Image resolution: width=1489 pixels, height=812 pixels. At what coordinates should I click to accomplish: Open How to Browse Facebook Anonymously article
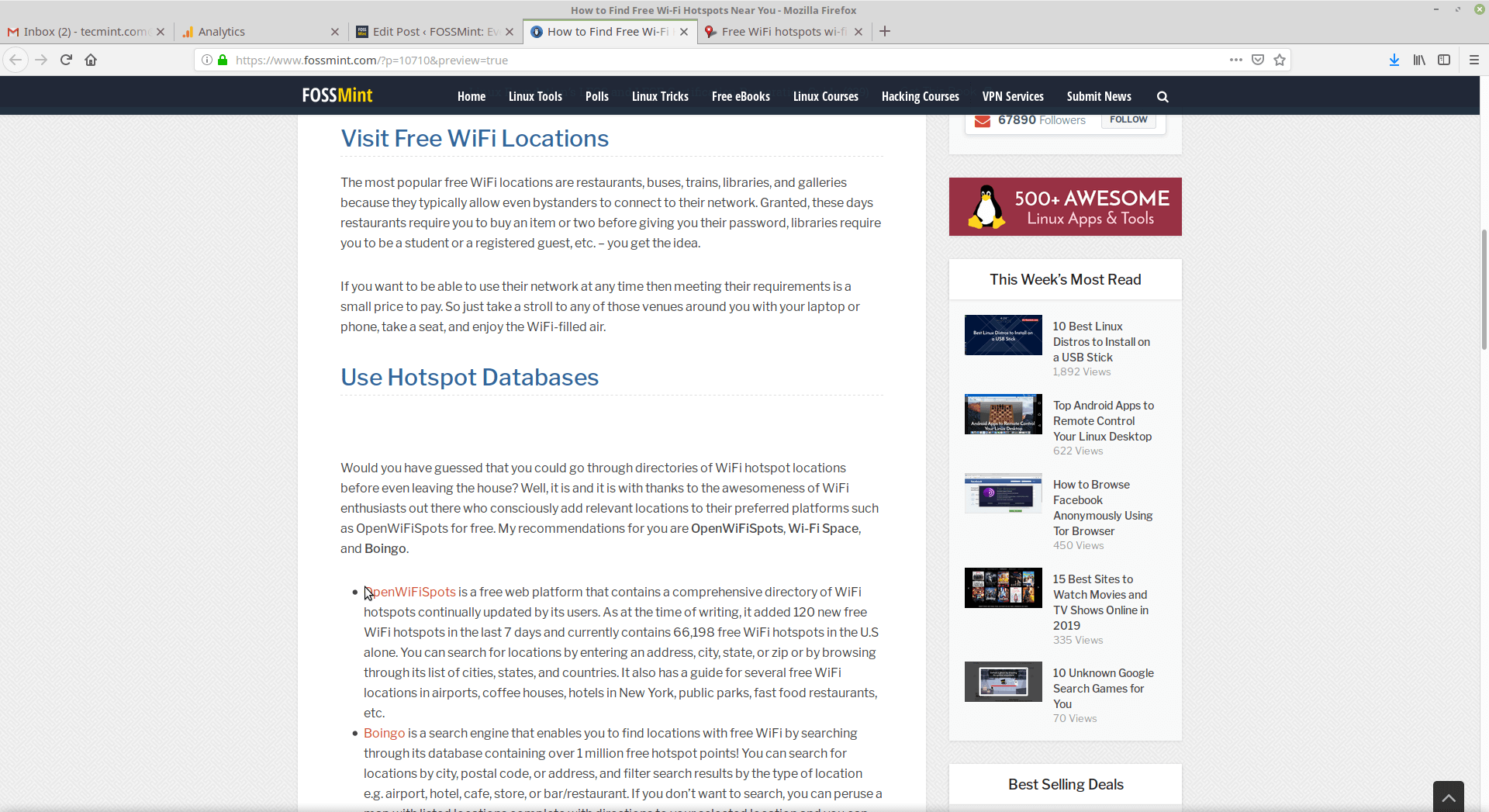[x=1103, y=508]
